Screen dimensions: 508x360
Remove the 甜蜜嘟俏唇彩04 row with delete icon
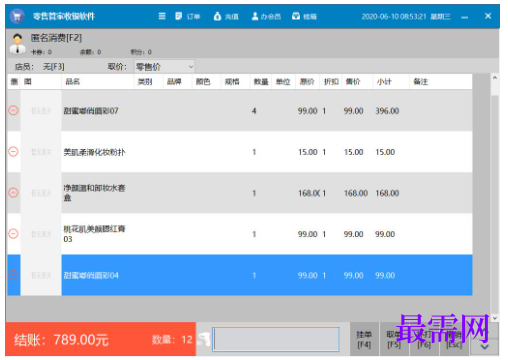(13, 275)
